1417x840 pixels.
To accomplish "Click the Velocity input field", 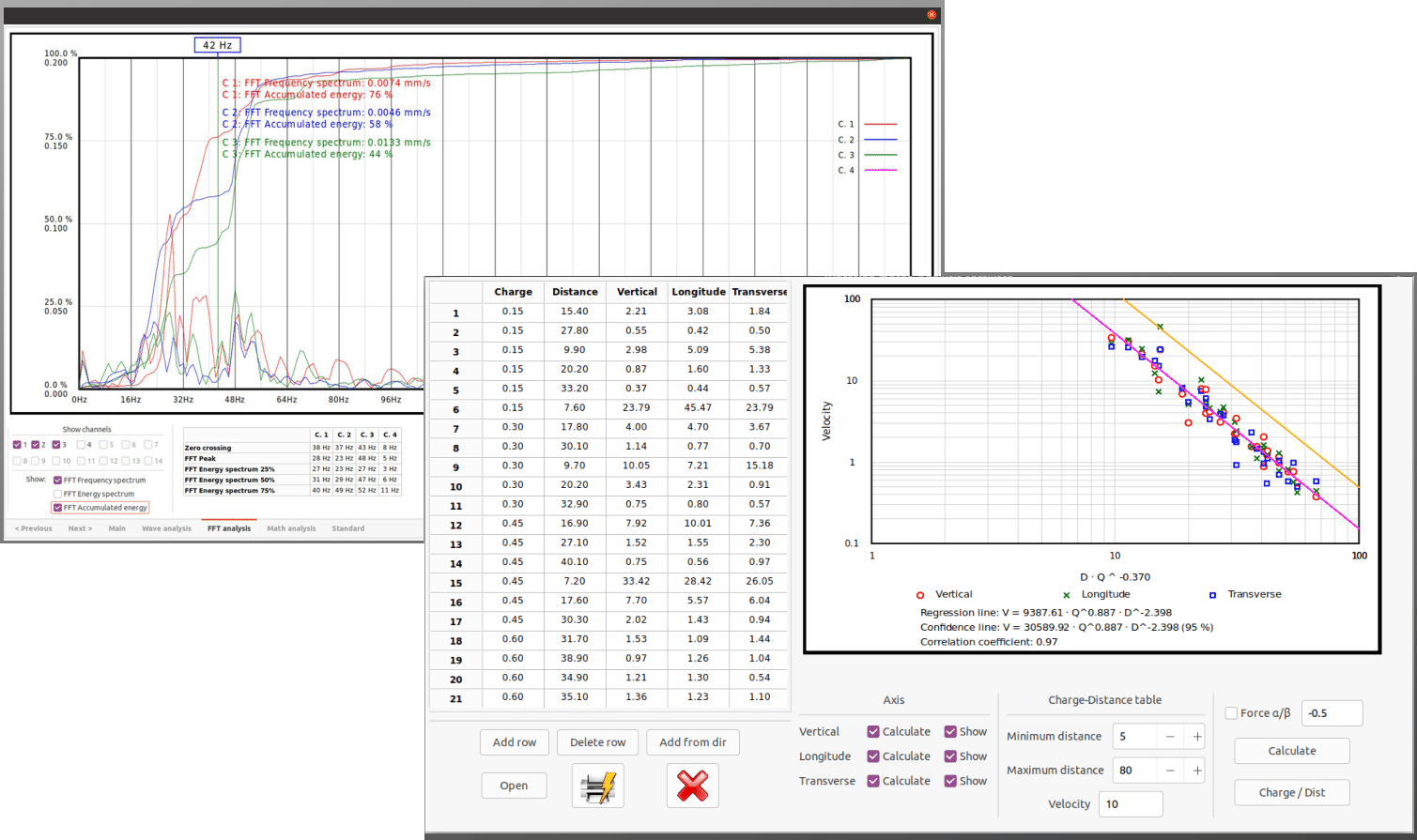I will pyautogui.click(x=1131, y=804).
